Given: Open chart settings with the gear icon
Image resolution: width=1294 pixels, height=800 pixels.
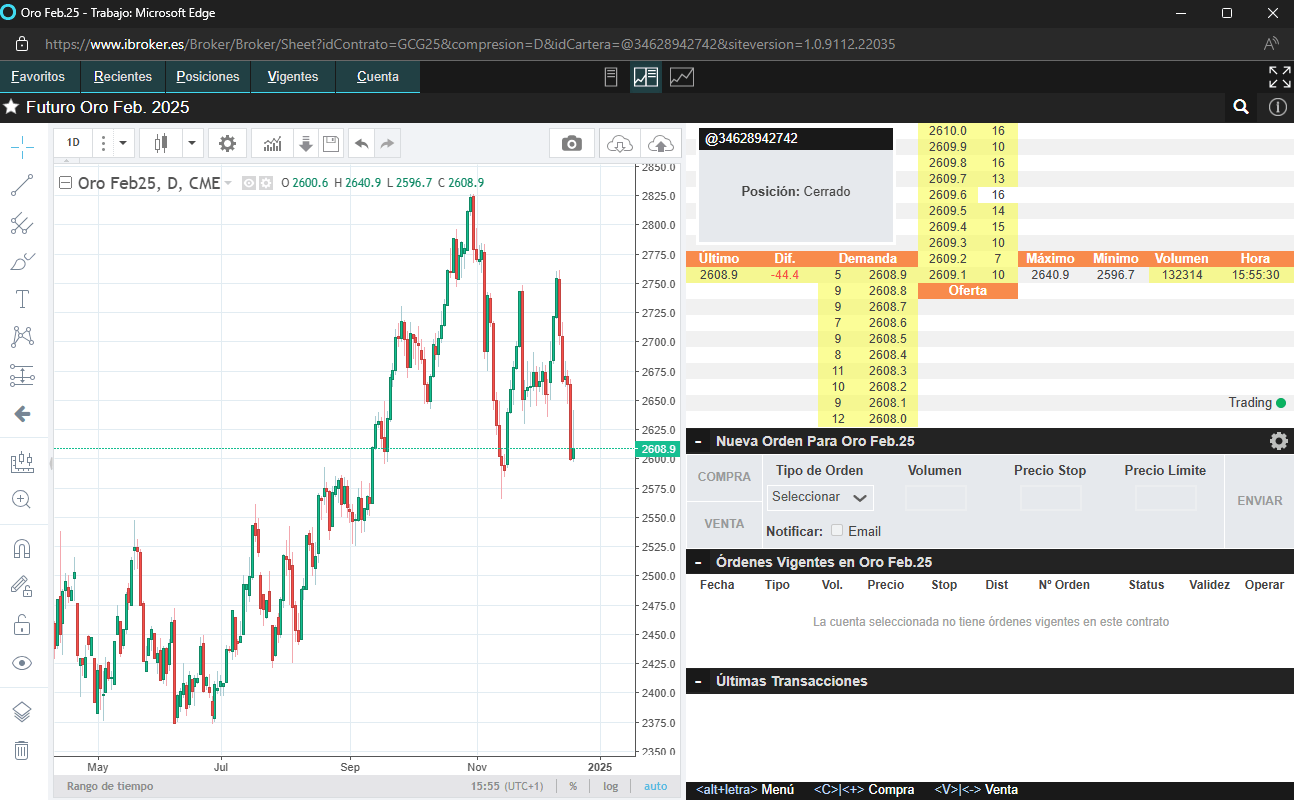Looking at the screenshot, I should [x=227, y=143].
